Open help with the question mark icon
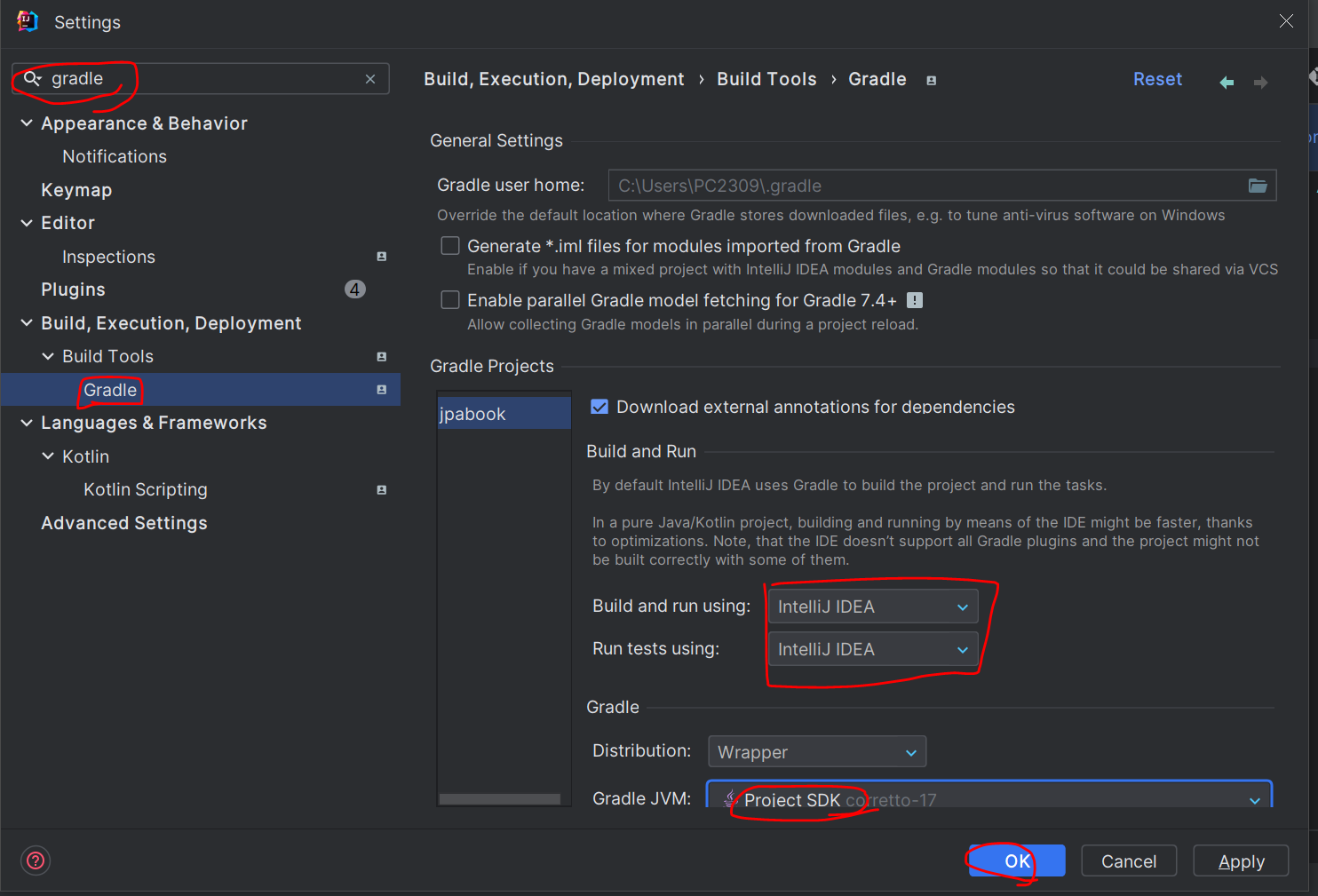Viewport: 1318px width, 896px height. [36, 860]
